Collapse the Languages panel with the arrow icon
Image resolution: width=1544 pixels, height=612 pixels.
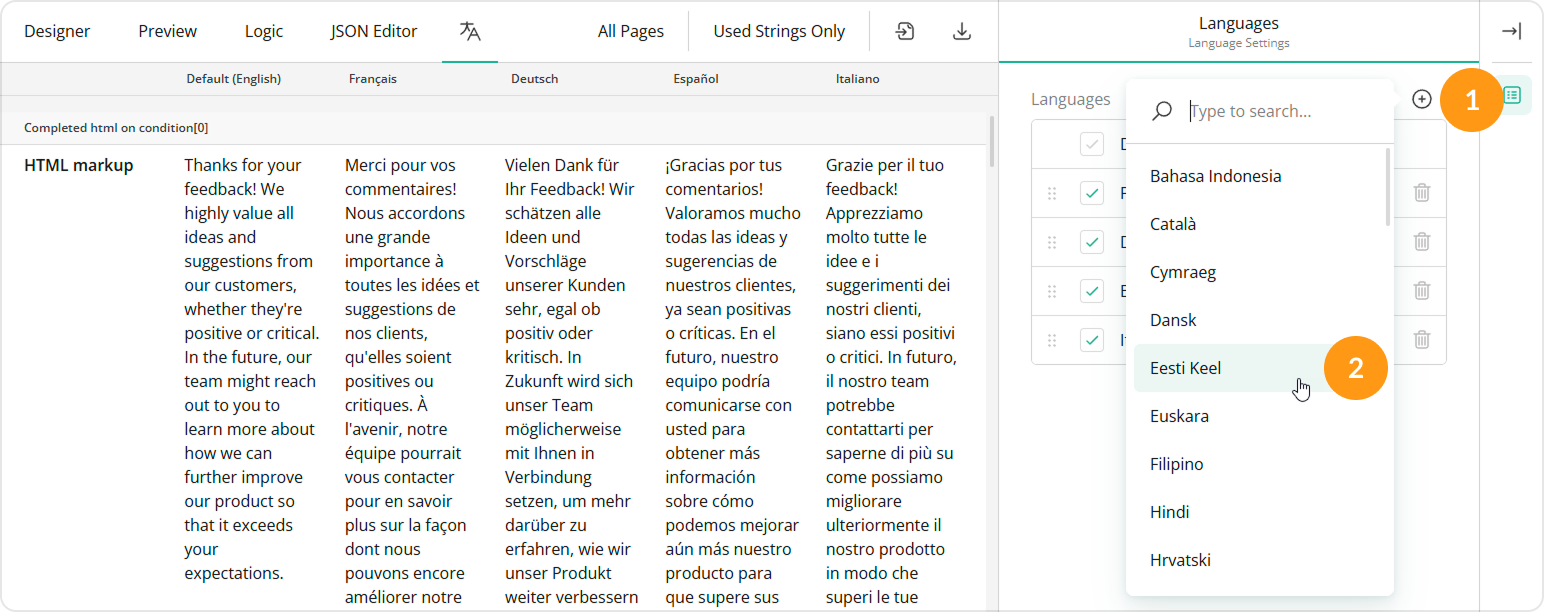tap(1511, 31)
